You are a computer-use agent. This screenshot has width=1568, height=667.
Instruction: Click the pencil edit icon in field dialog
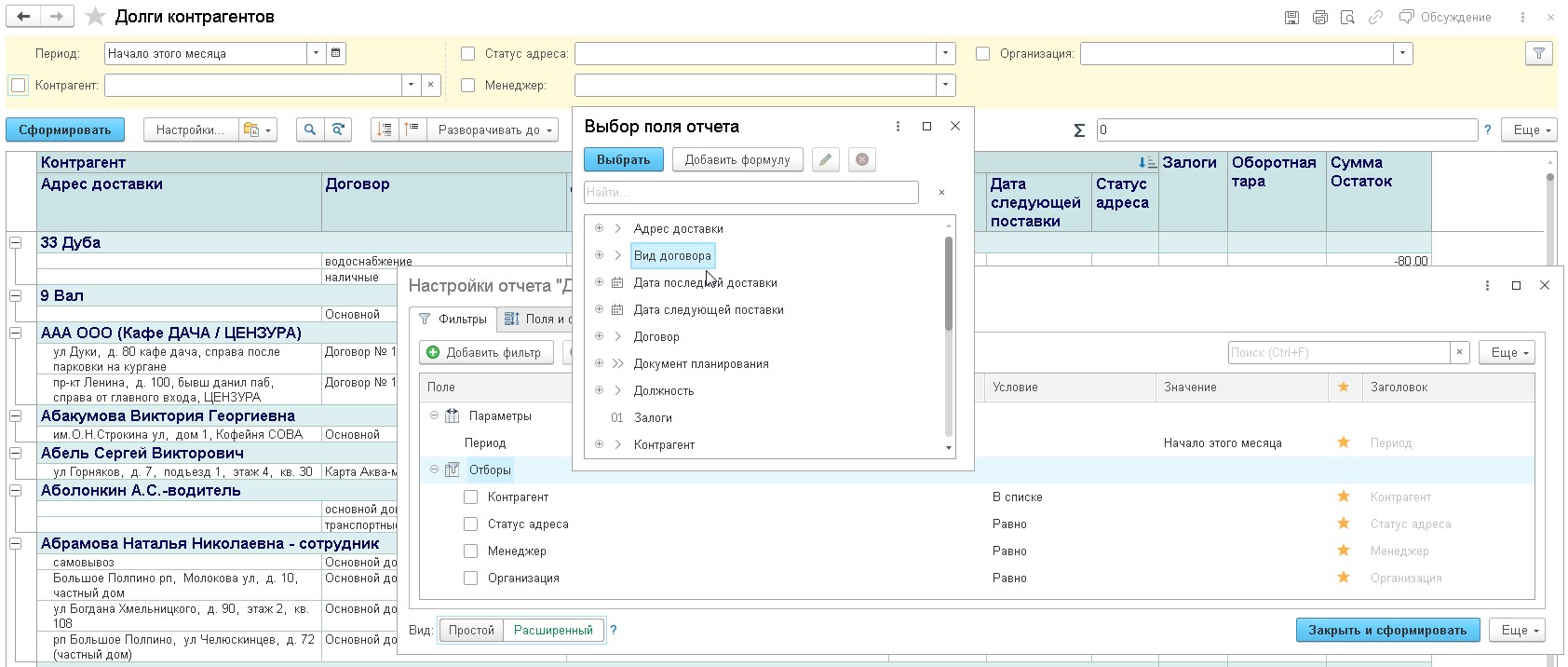[x=825, y=160]
